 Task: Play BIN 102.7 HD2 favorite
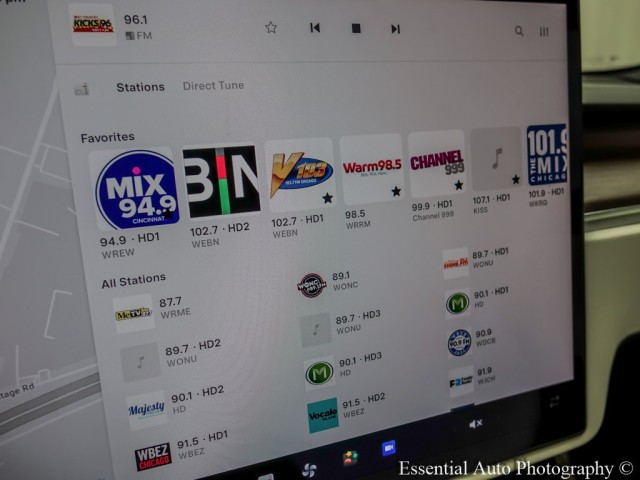221,180
